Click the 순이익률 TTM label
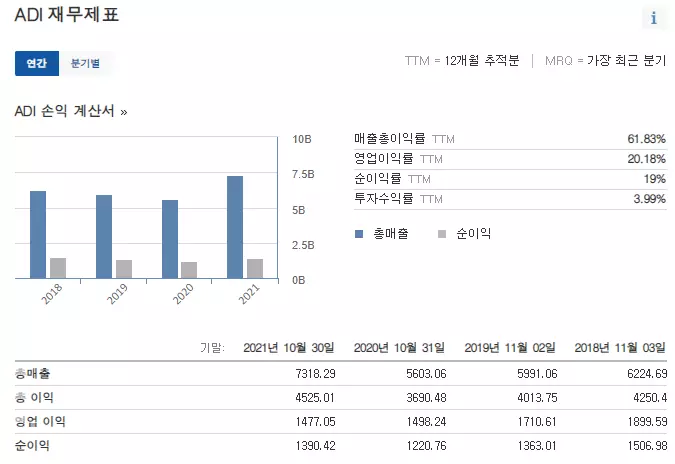Screen dimensions: 675x464 pos(392,178)
